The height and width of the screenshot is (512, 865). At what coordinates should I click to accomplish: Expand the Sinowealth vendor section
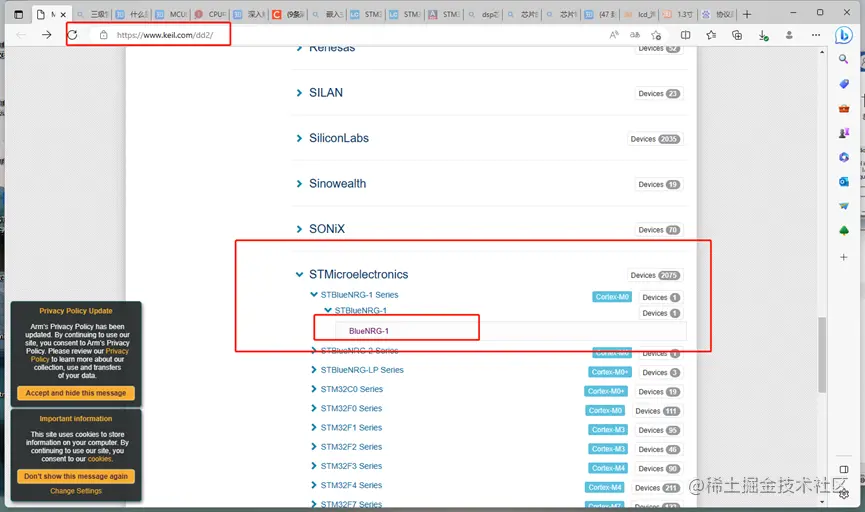(299, 184)
